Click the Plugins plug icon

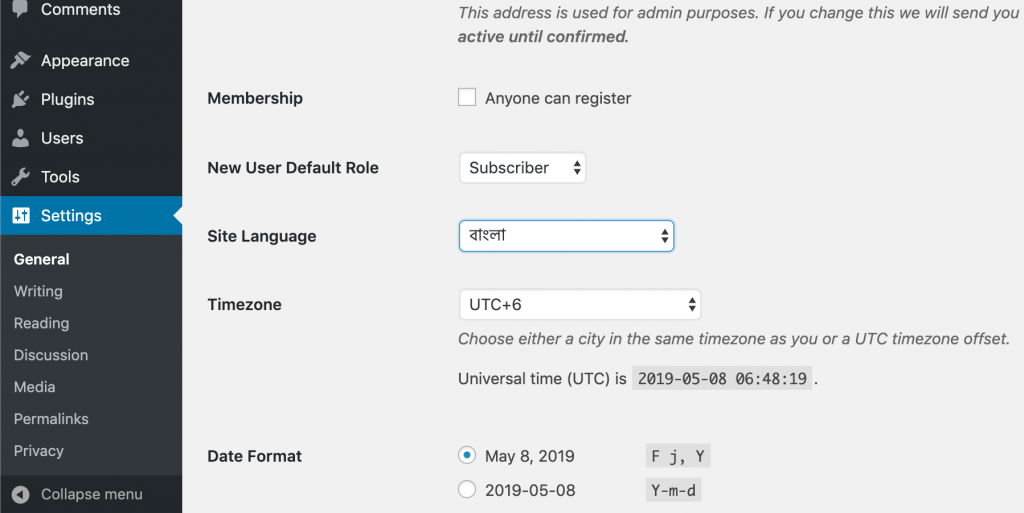tap(20, 99)
